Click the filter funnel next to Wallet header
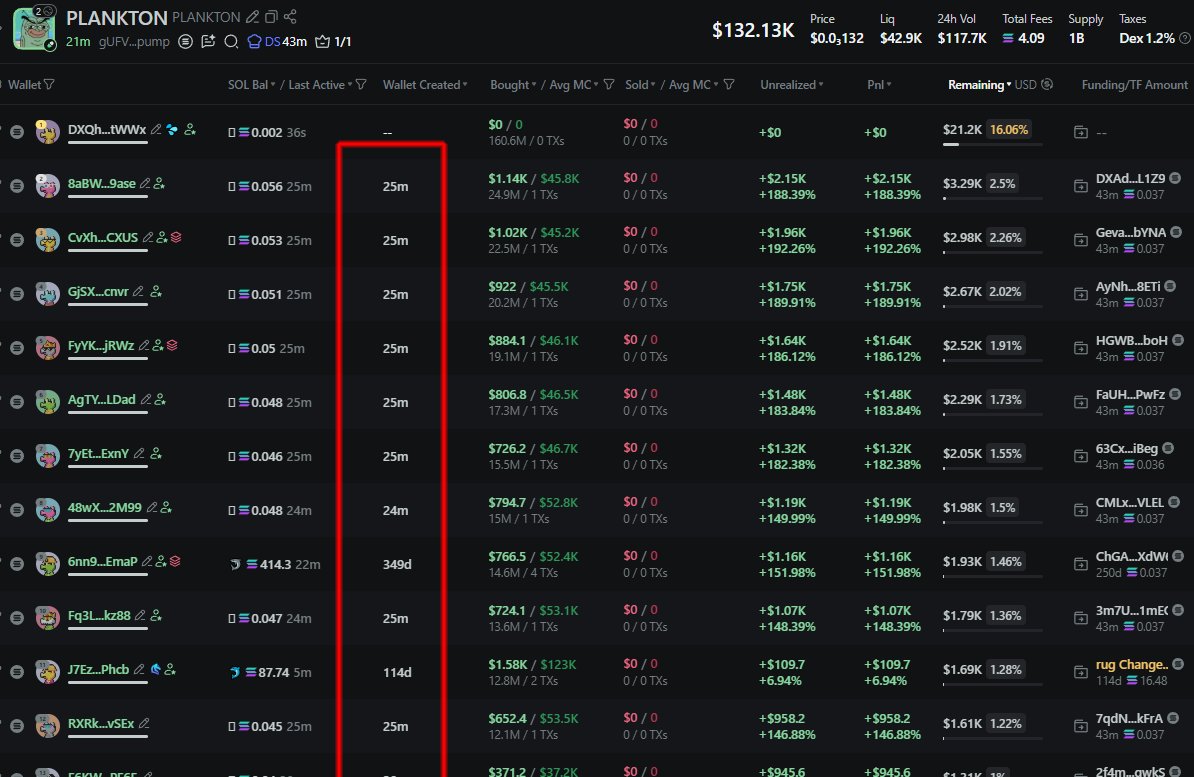The image size is (1194, 777). (x=49, y=85)
